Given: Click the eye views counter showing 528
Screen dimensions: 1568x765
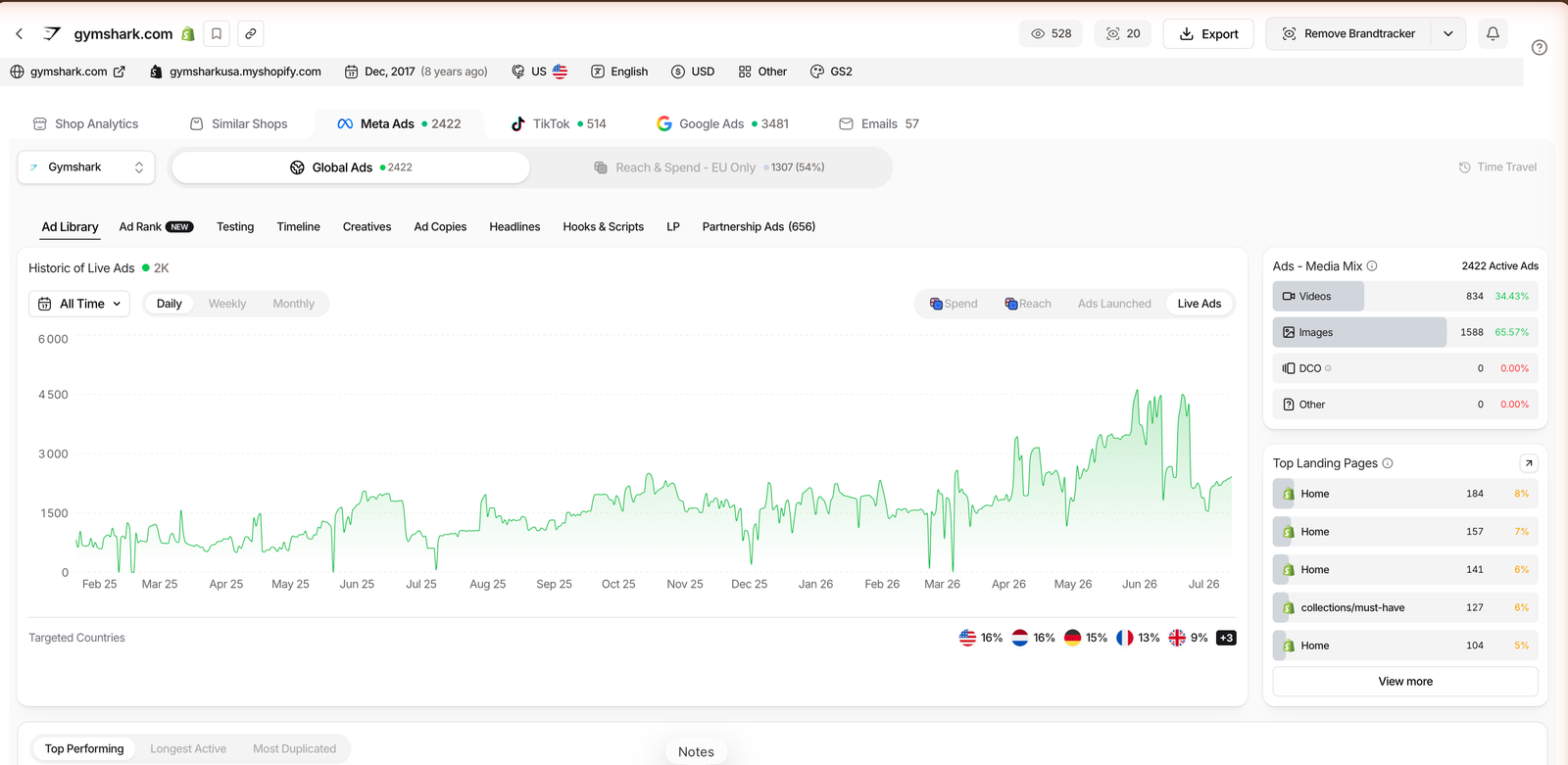Looking at the screenshot, I should tap(1051, 33).
